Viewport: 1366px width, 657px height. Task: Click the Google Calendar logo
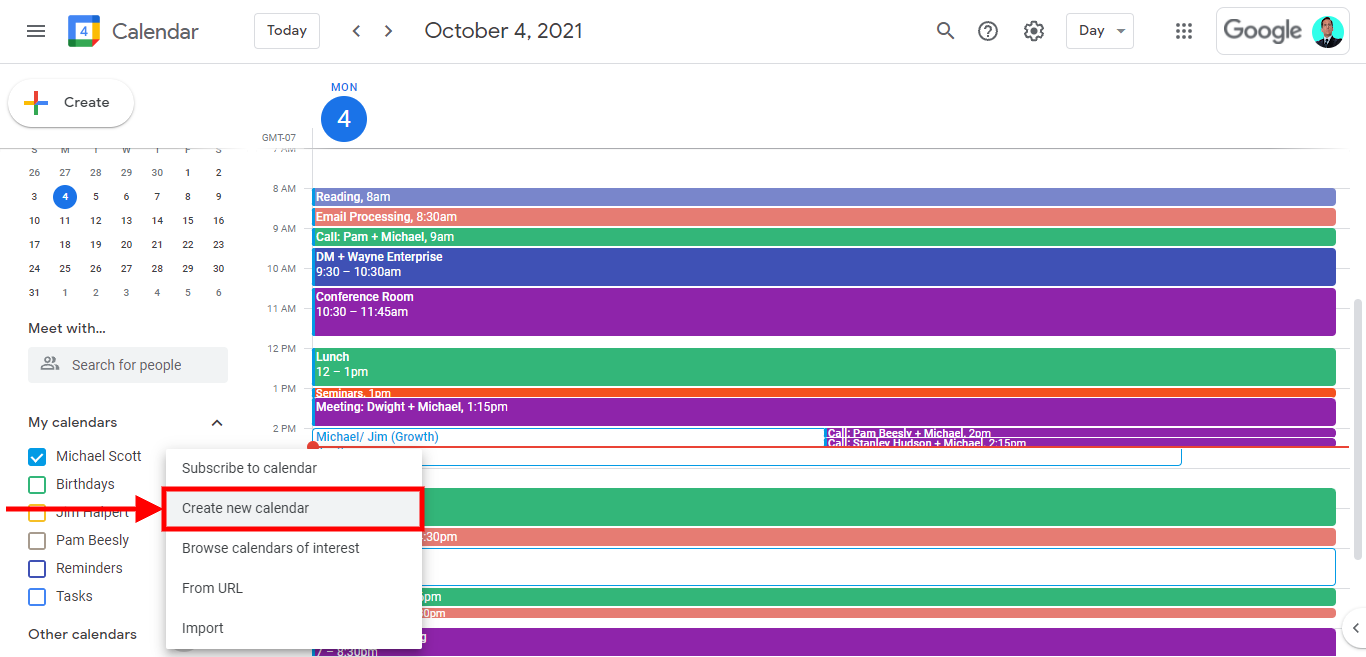coord(84,31)
